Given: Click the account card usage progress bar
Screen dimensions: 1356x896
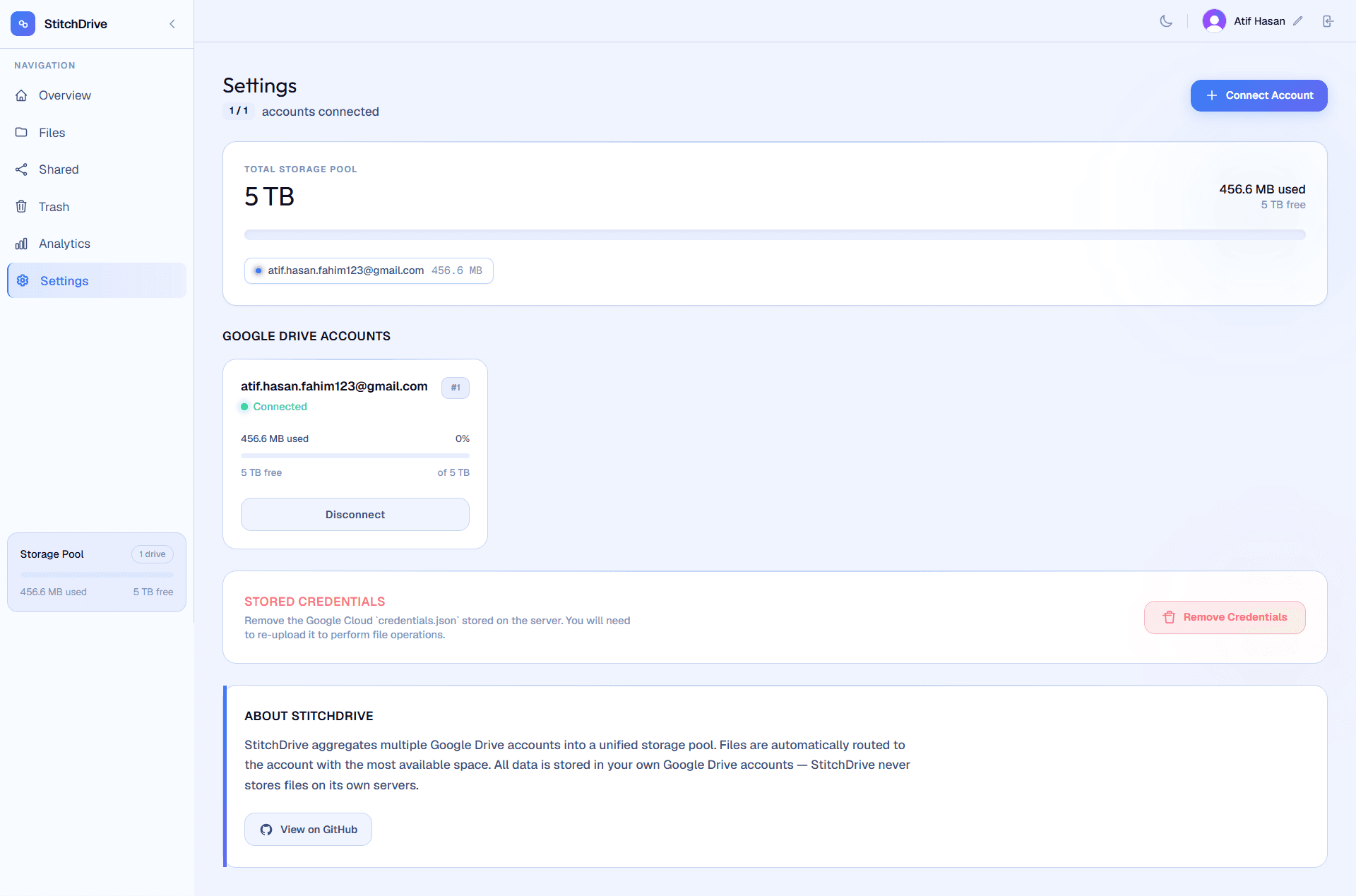Looking at the screenshot, I should tap(355, 455).
